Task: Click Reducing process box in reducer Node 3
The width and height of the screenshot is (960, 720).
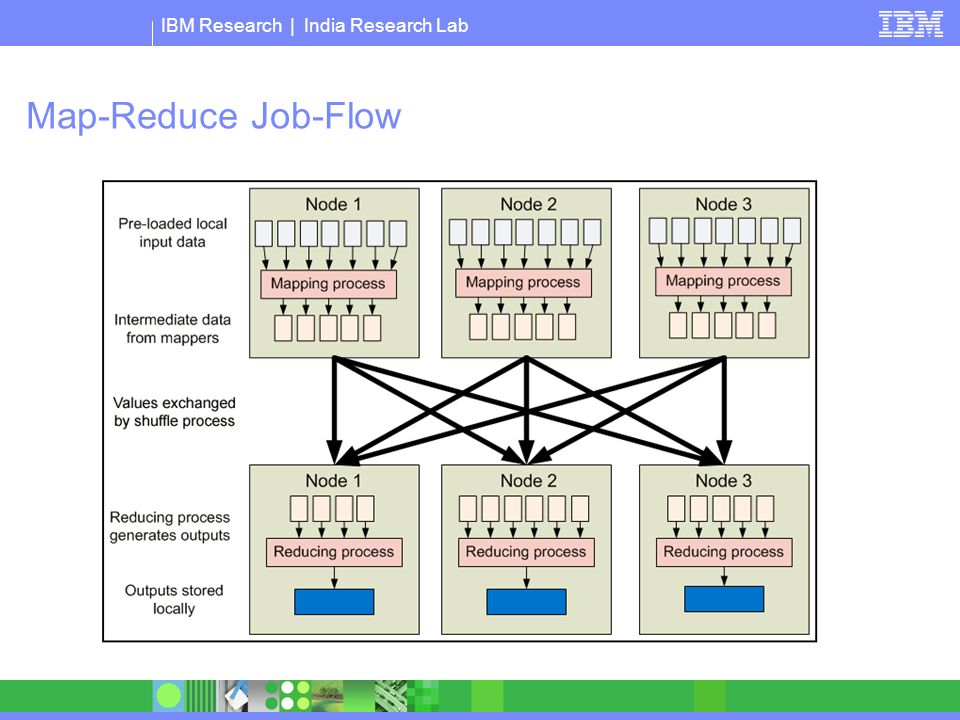Action: (724, 552)
